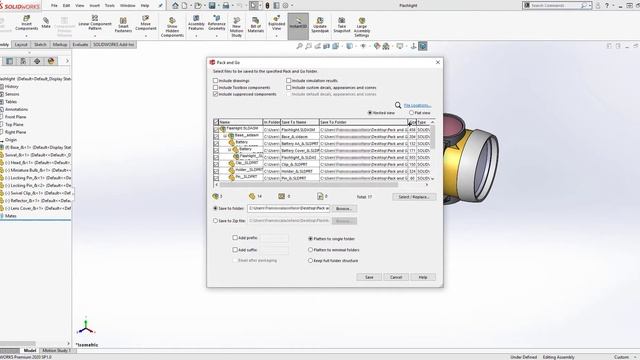The height and width of the screenshot is (360, 640).
Task: Click the File Locations link
Action: pos(417,105)
